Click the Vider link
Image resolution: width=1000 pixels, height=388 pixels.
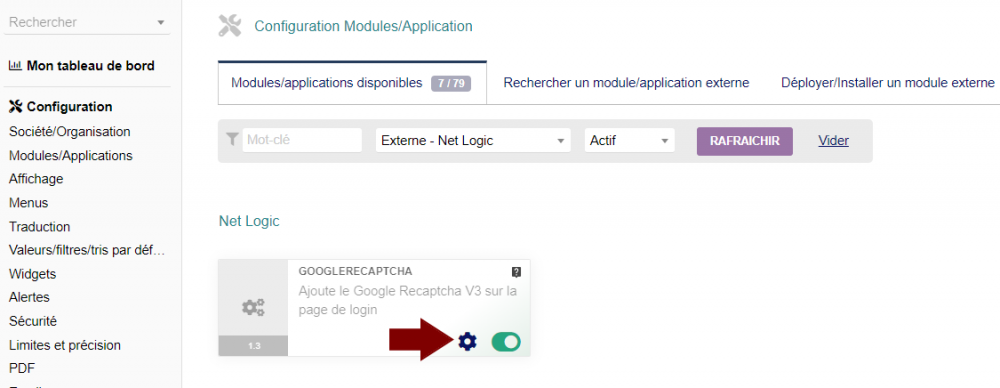point(834,140)
